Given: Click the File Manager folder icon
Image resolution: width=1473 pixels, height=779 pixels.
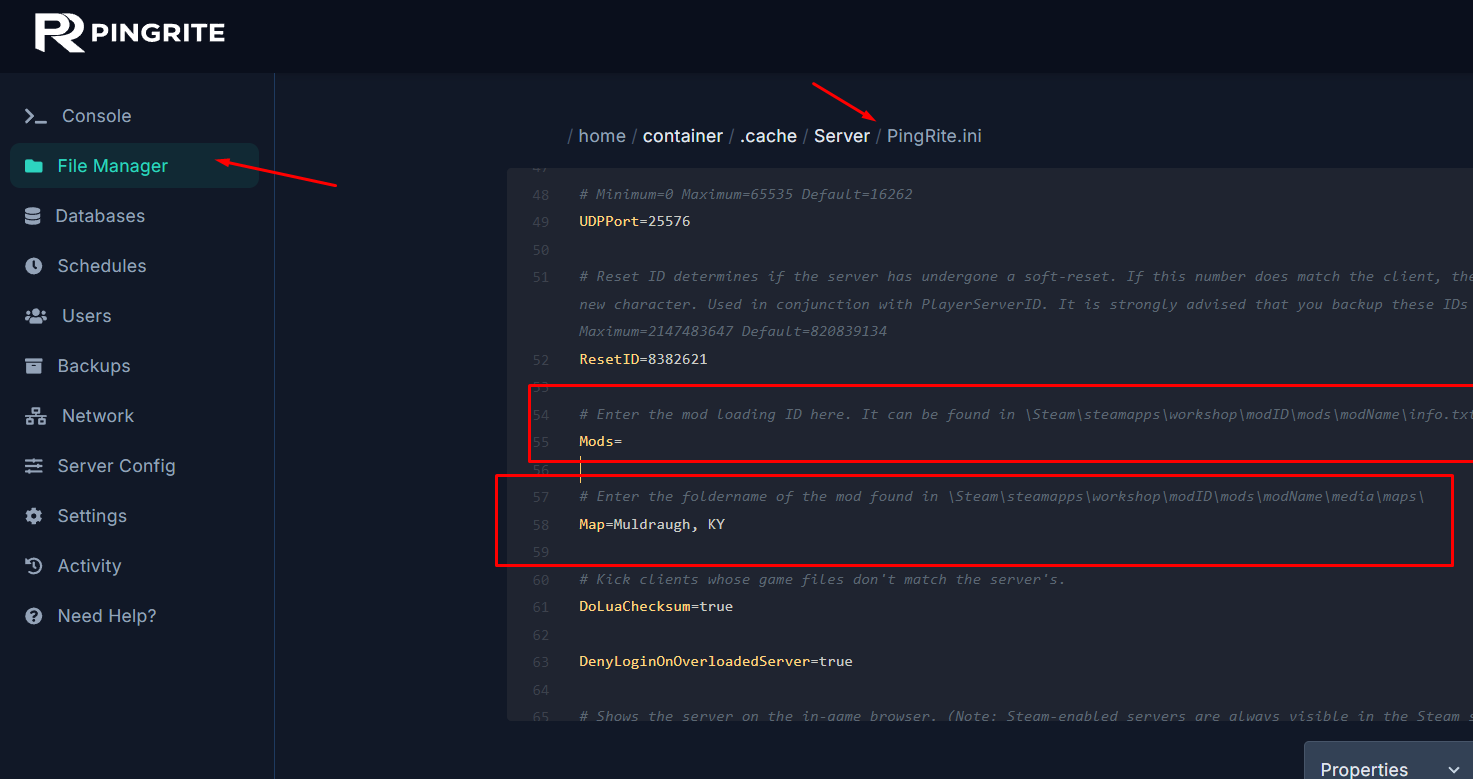Looking at the screenshot, I should 34,167.
